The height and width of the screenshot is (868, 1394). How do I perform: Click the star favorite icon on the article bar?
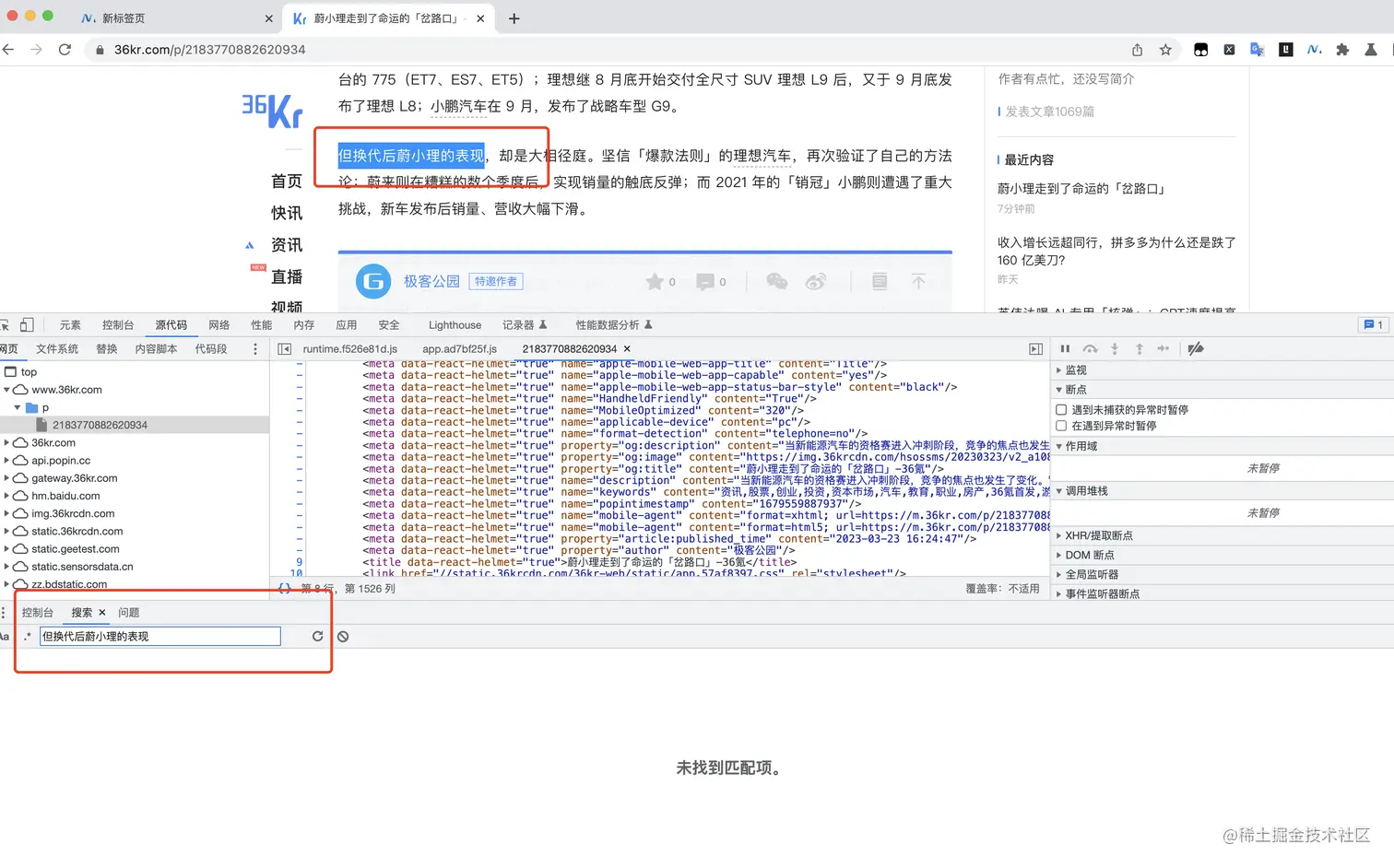(x=655, y=281)
